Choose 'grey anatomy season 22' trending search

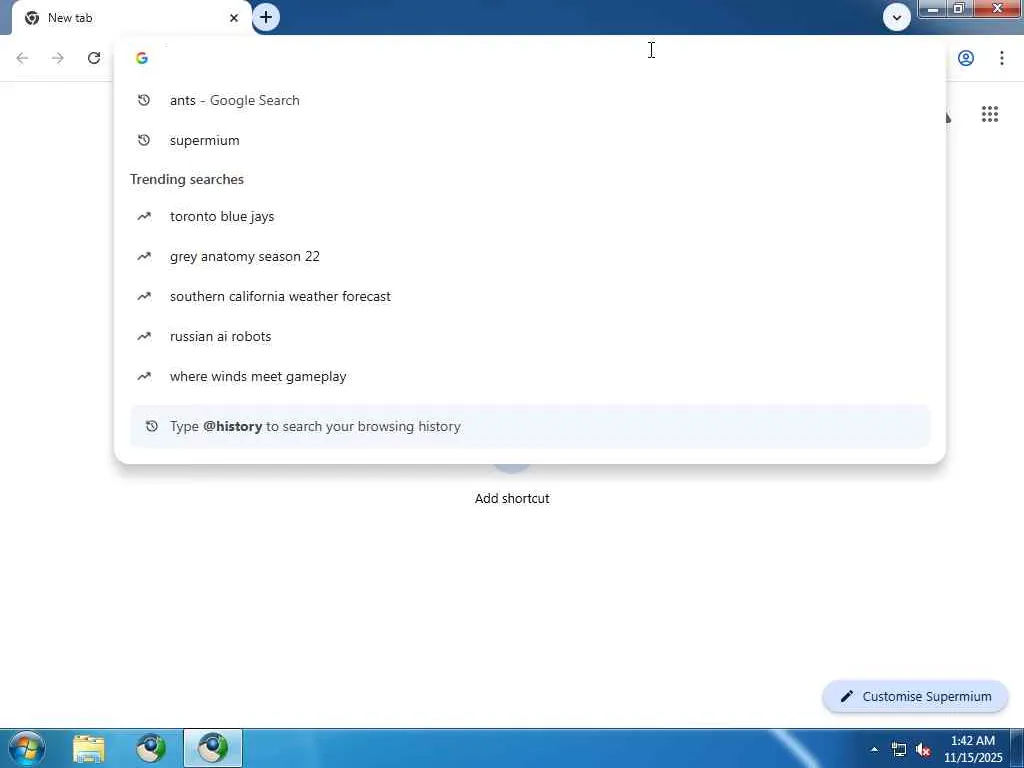tap(530, 257)
